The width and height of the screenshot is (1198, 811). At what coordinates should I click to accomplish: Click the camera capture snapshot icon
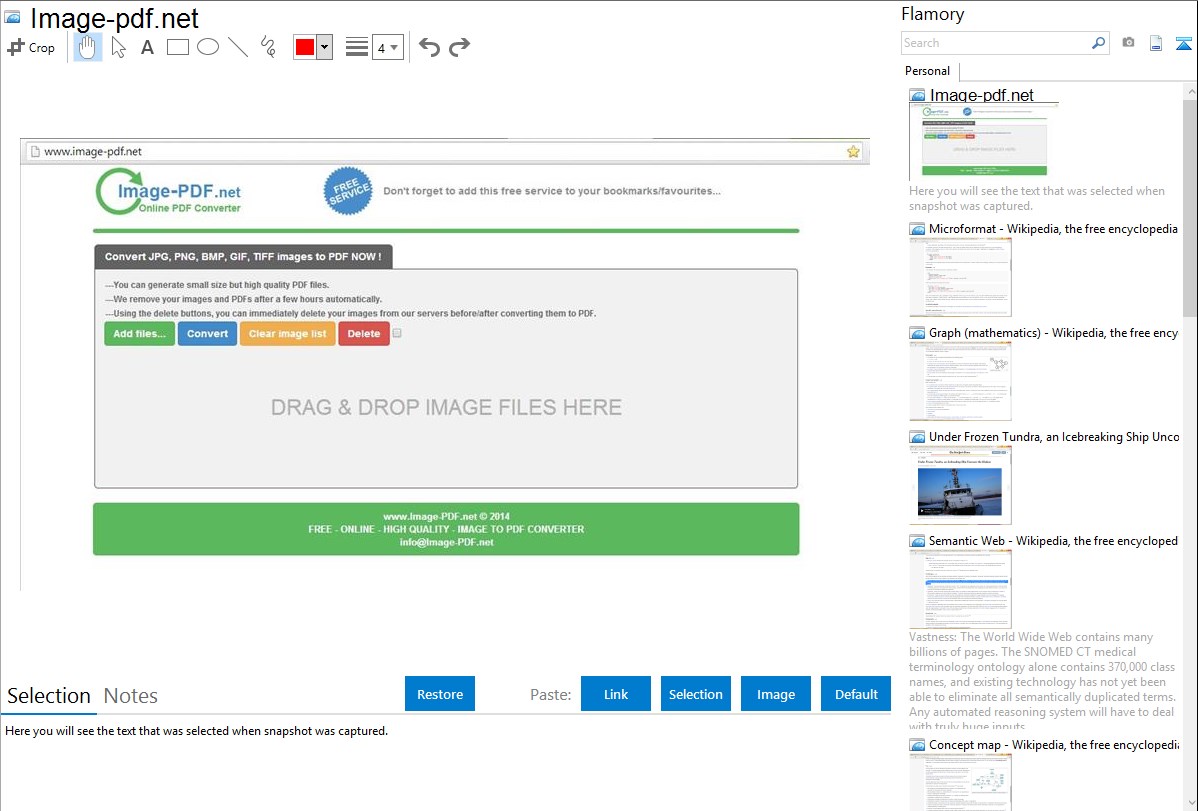1128,43
